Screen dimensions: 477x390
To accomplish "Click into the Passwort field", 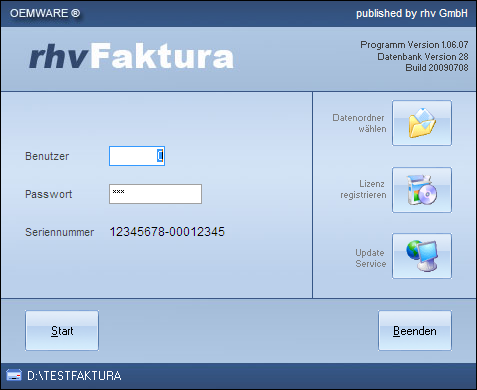I will [155, 194].
